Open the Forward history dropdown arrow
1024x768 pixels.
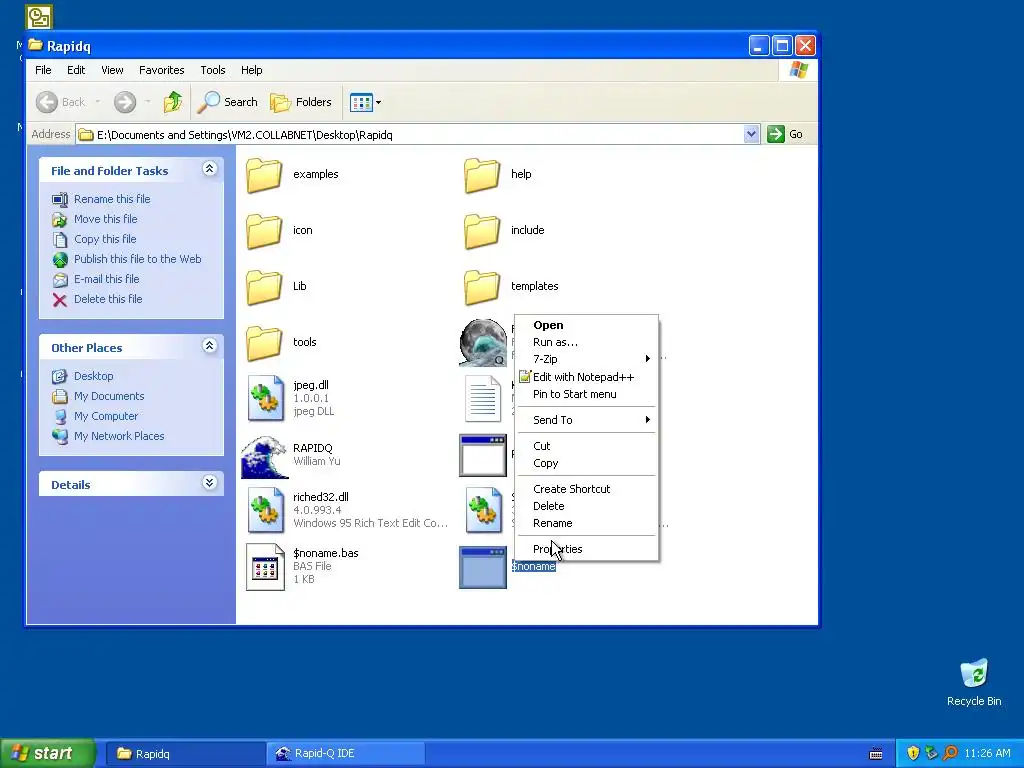pos(148,102)
